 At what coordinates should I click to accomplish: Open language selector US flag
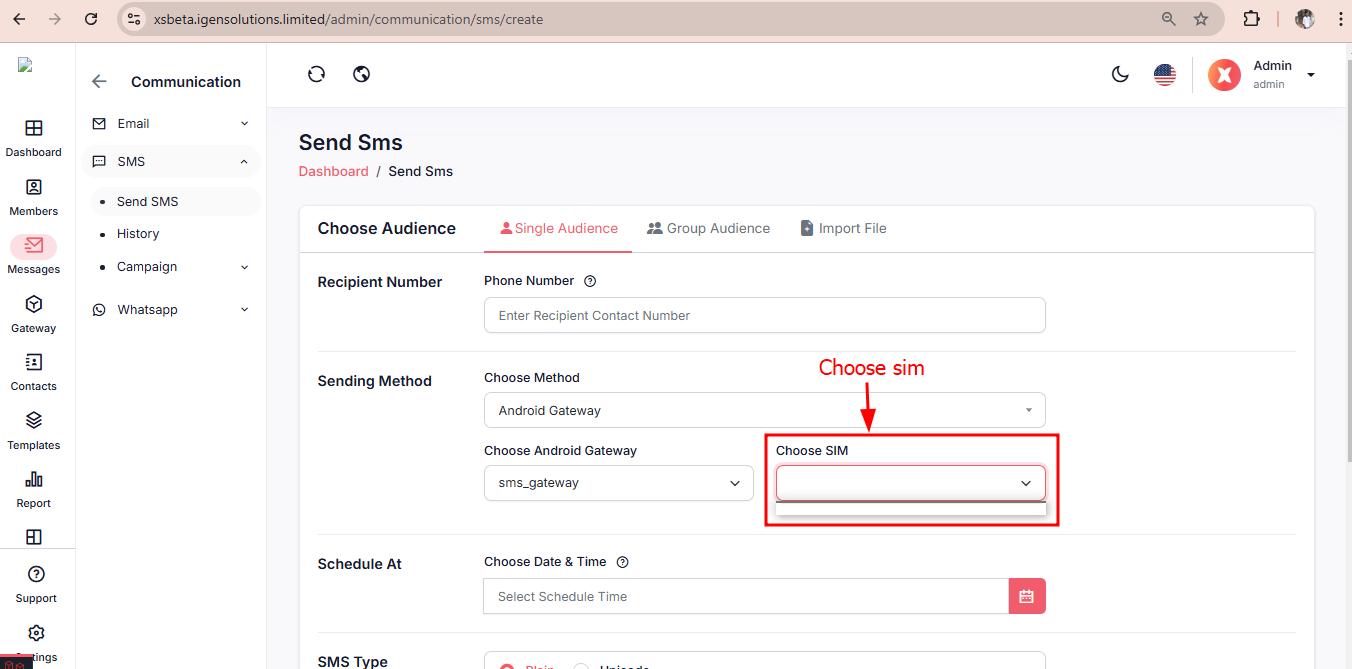pos(1164,74)
